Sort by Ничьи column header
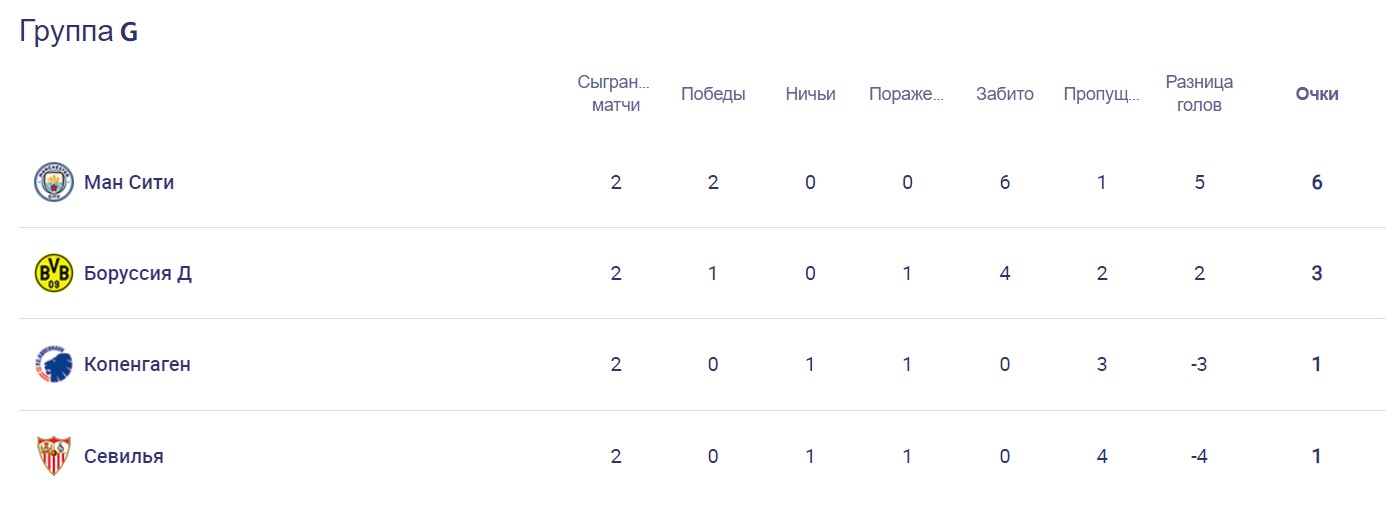The width and height of the screenshot is (1398, 513). pyautogui.click(x=810, y=94)
